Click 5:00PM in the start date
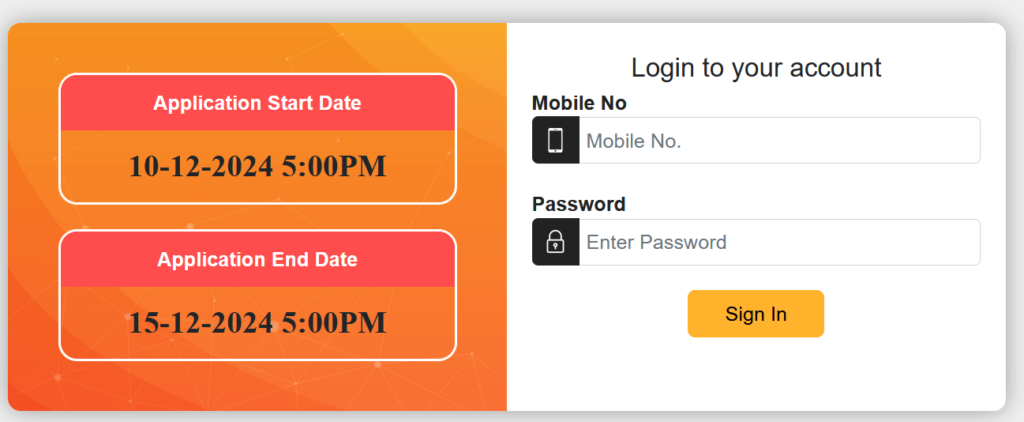The width and height of the screenshot is (1024, 422). (x=334, y=166)
